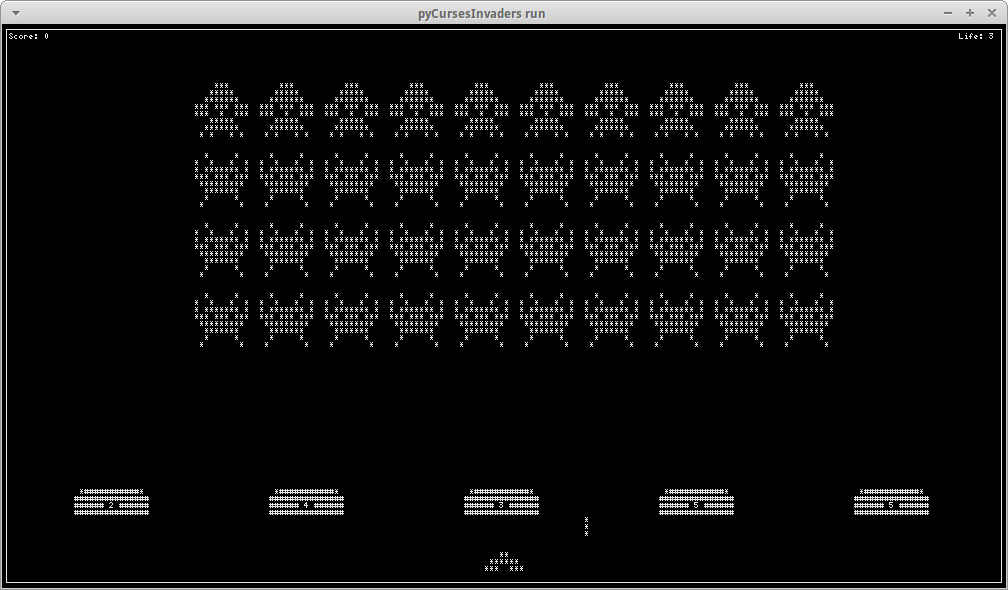This screenshot has height=590, width=1008.
Task: Click the falling projectile of asterisks
Action: click(x=586, y=526)
